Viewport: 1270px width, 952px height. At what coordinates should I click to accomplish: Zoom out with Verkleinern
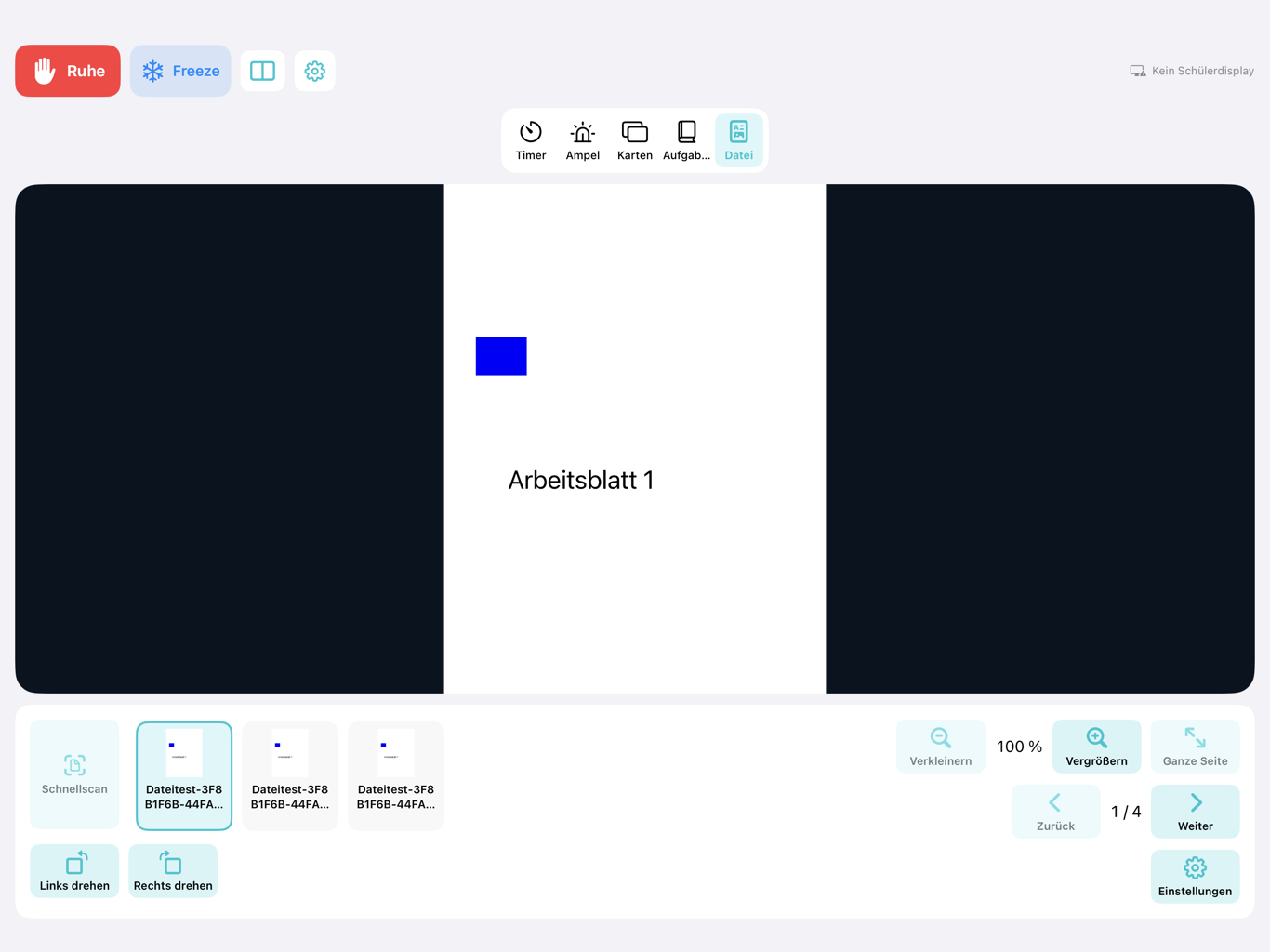tap(941, 747)
